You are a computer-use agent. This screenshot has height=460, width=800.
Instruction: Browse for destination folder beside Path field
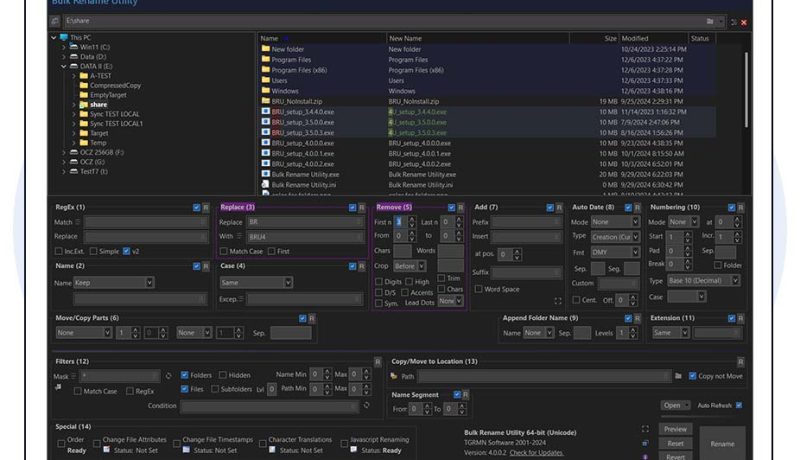click(x=678, y=376)
